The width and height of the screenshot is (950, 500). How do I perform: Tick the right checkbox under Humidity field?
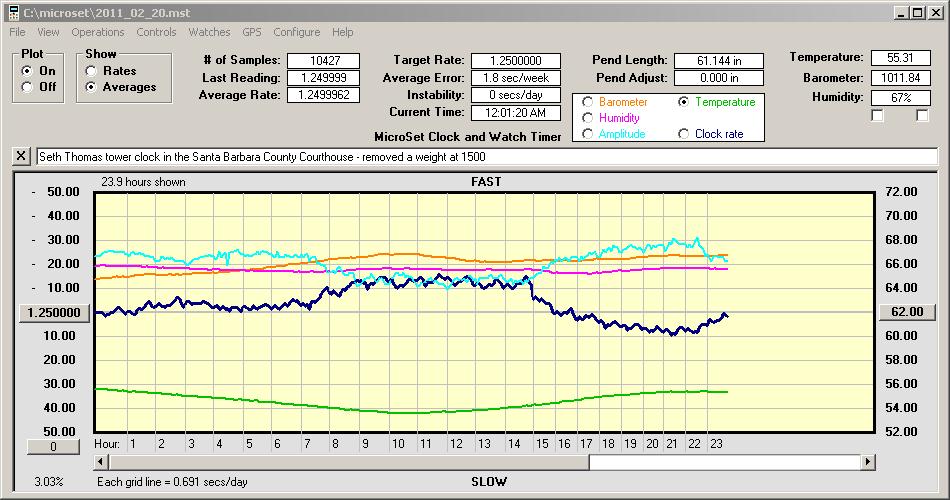click(922, 115)
